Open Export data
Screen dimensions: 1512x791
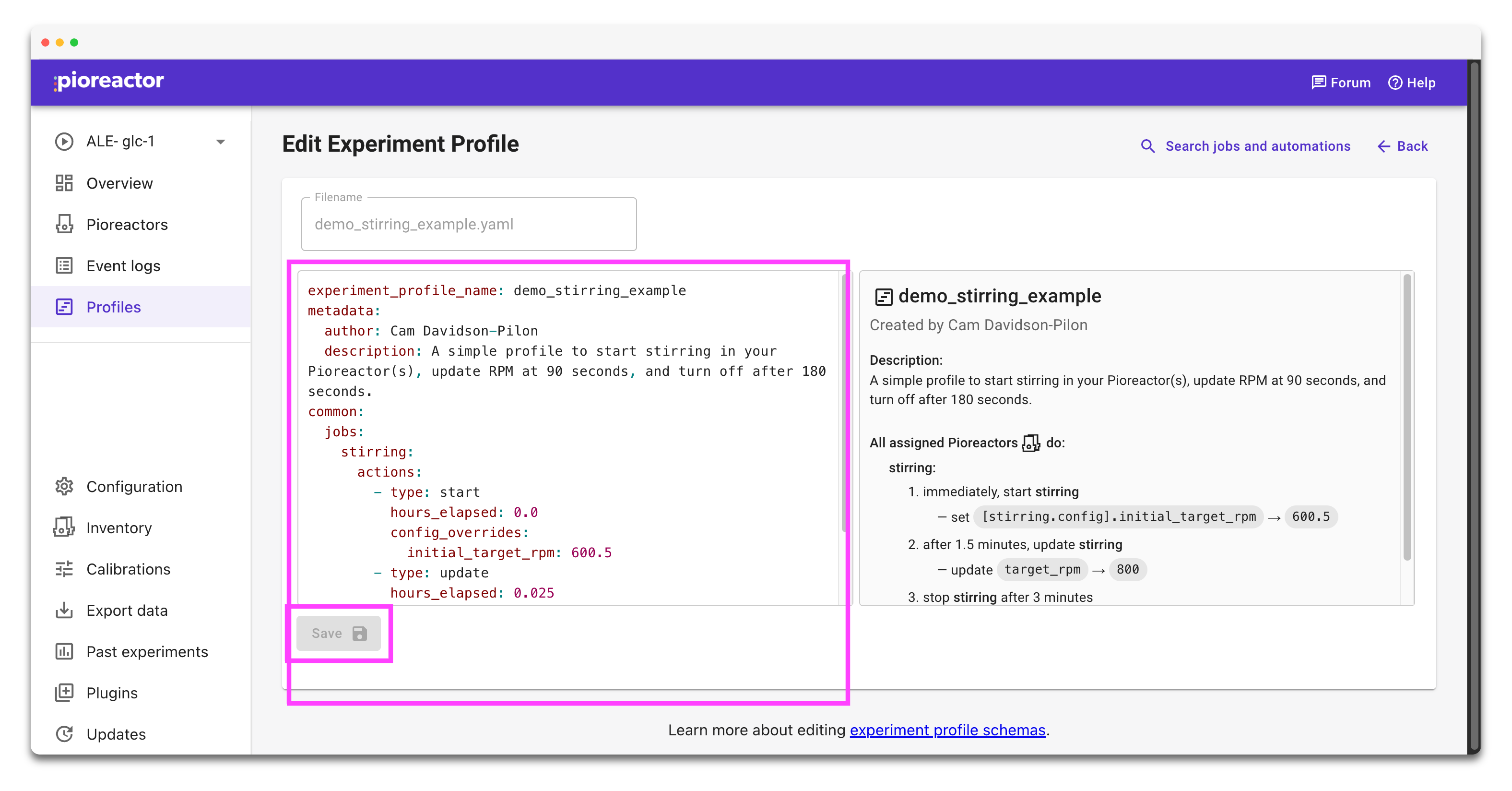click(x=128, y=610)
